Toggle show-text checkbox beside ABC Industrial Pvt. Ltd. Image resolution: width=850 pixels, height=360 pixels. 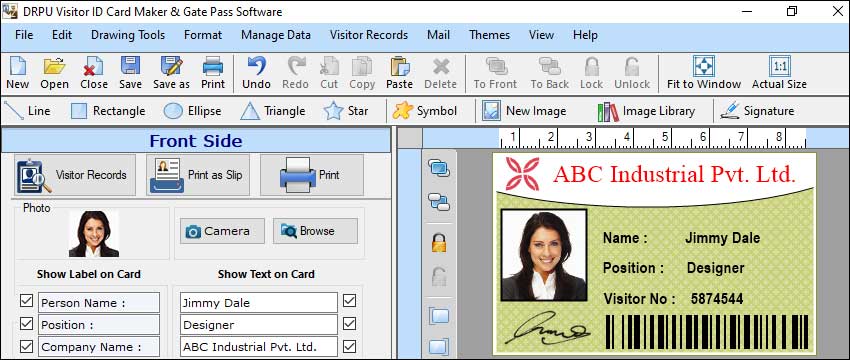(350, 346)
